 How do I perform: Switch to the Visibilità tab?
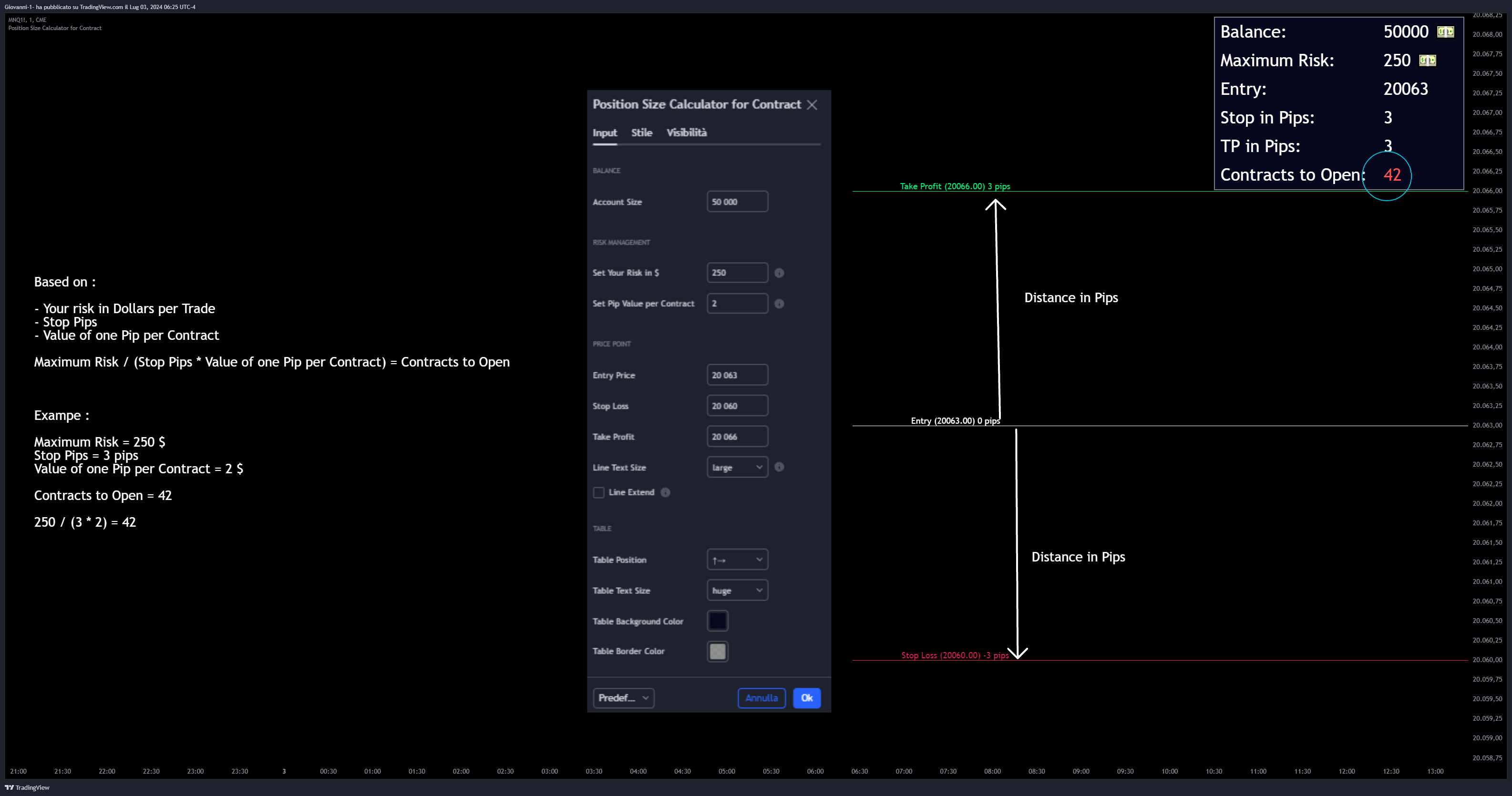coord(686,133)
